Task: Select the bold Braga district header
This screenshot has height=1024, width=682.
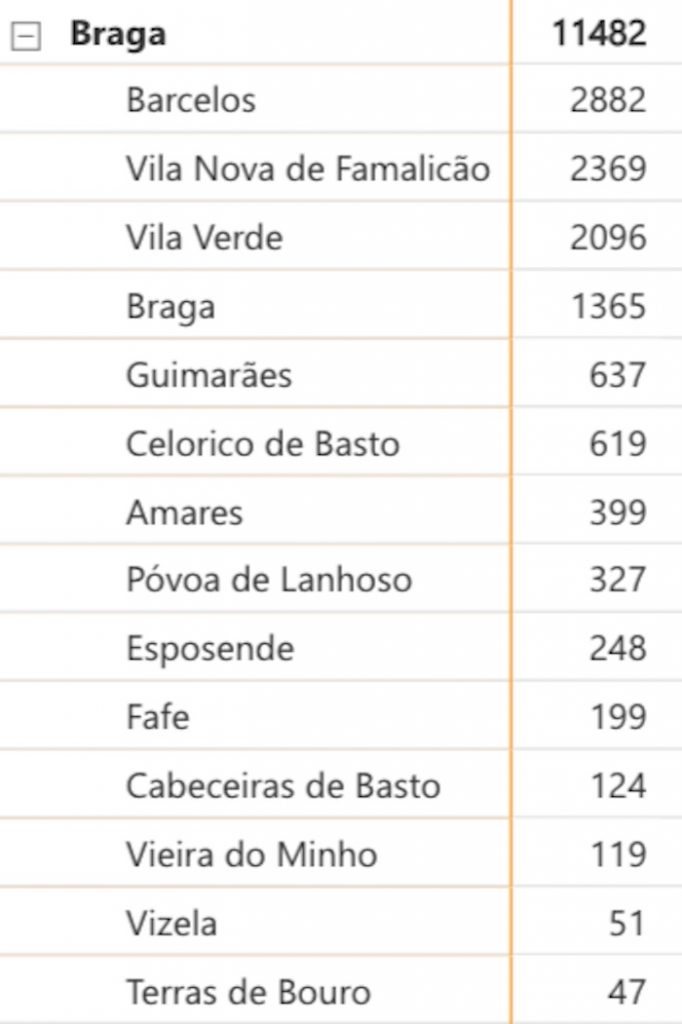Action: coord(118,35)
